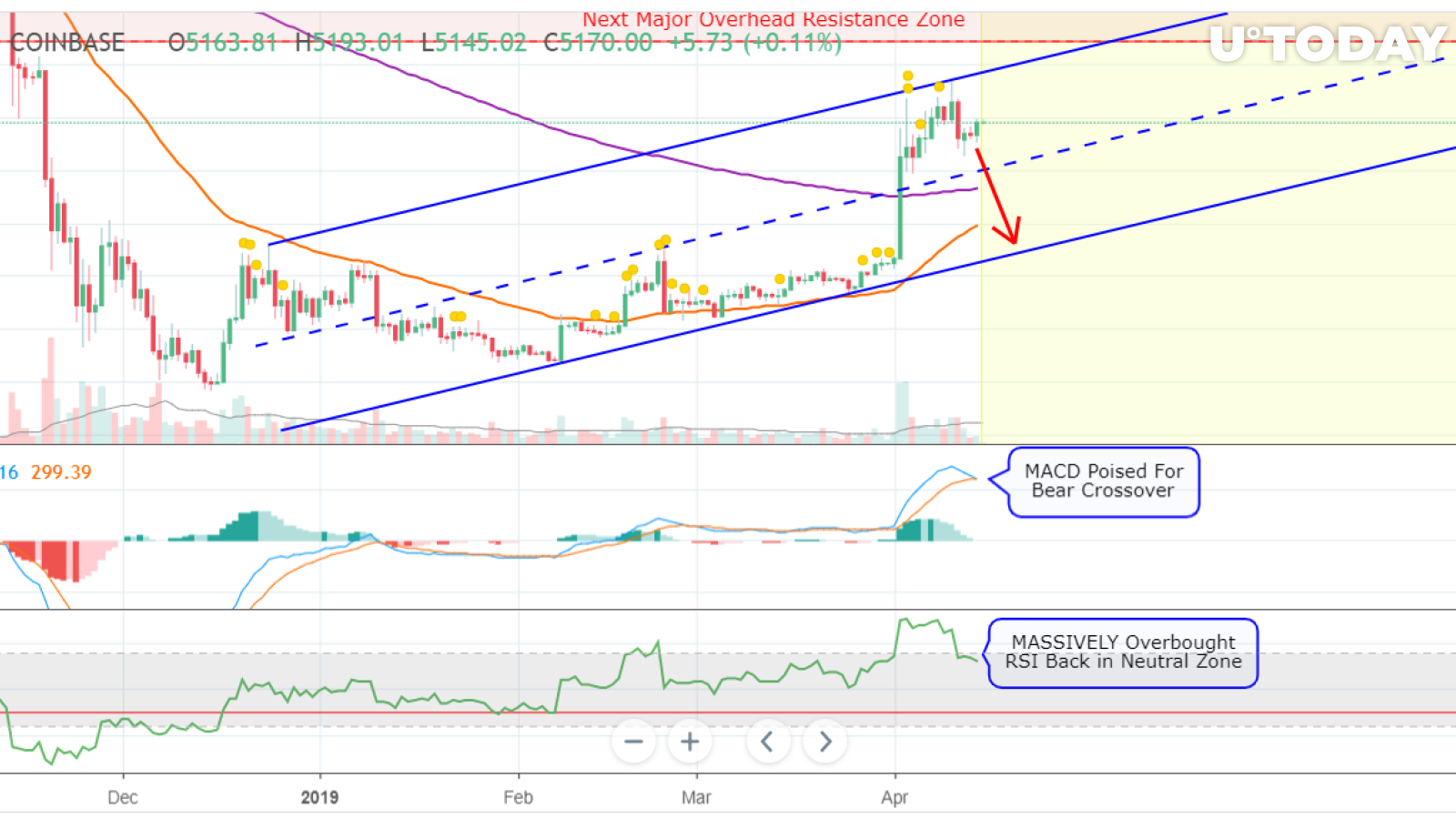The width and height of the screenshot is (1456, 819).
Task: Click the pan left arrow button
Action: coord(768,742)
